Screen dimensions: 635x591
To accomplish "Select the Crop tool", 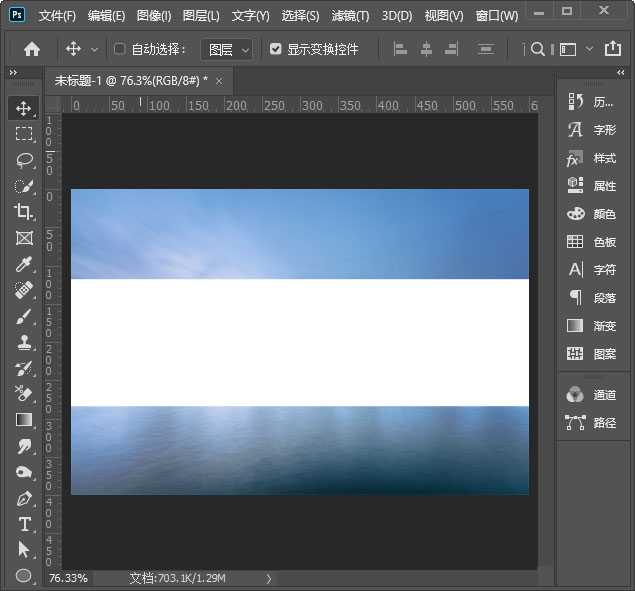I will (x=24, y=212).
